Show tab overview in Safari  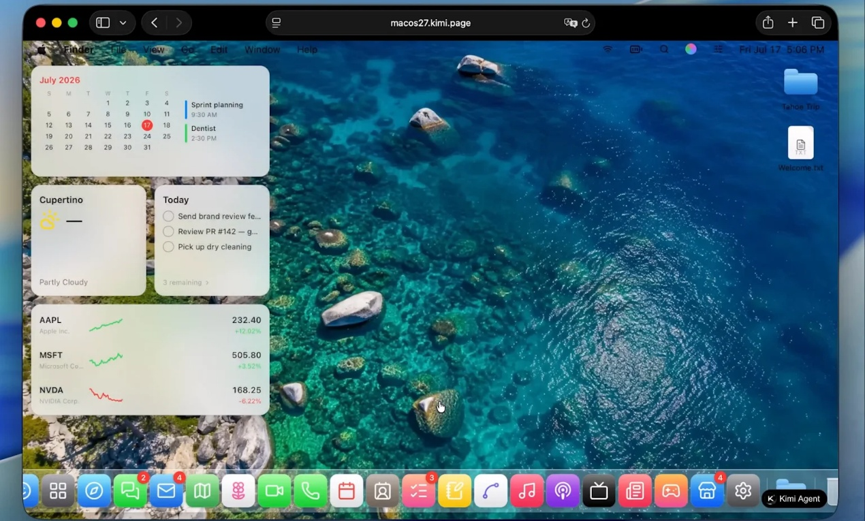click(x=818, y=23)
